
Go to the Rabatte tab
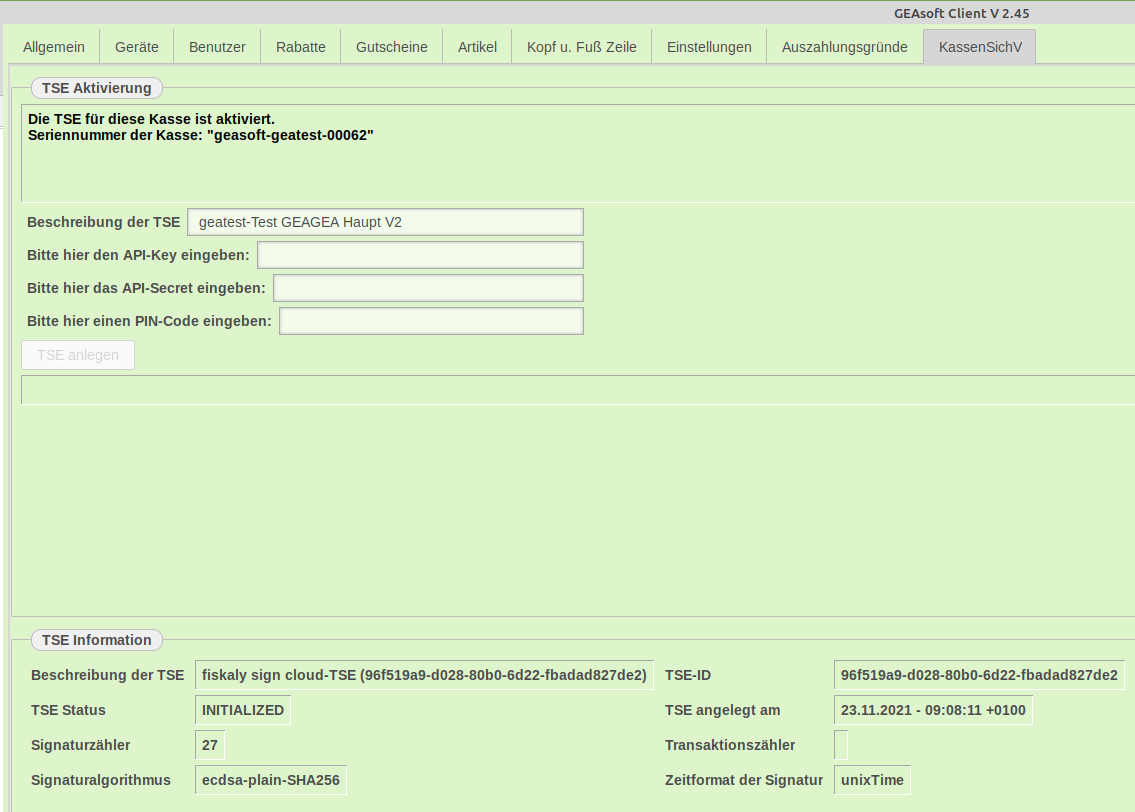pyautogui.click(x=301, y=47)
